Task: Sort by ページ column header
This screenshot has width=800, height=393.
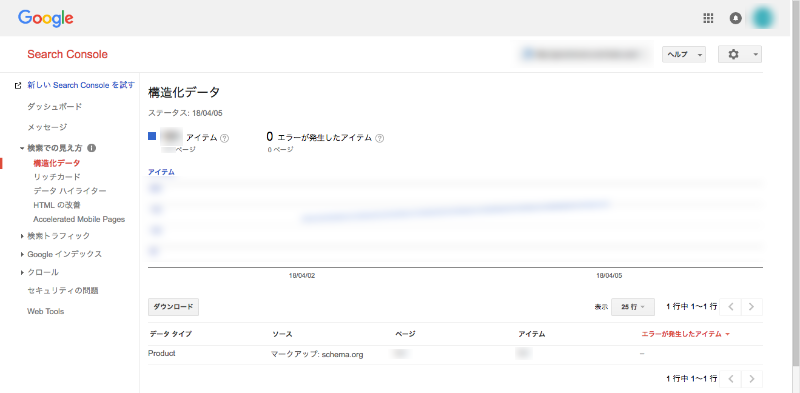Action: [x=405, y=334]
